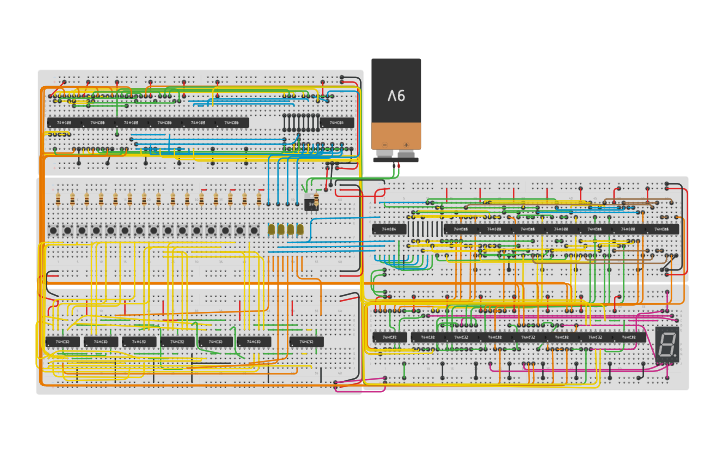Click the rightmost chip on bottom-left breadboard
This screenshot has width=725, height=453.
pyautogui.click(x=306, y=341)
